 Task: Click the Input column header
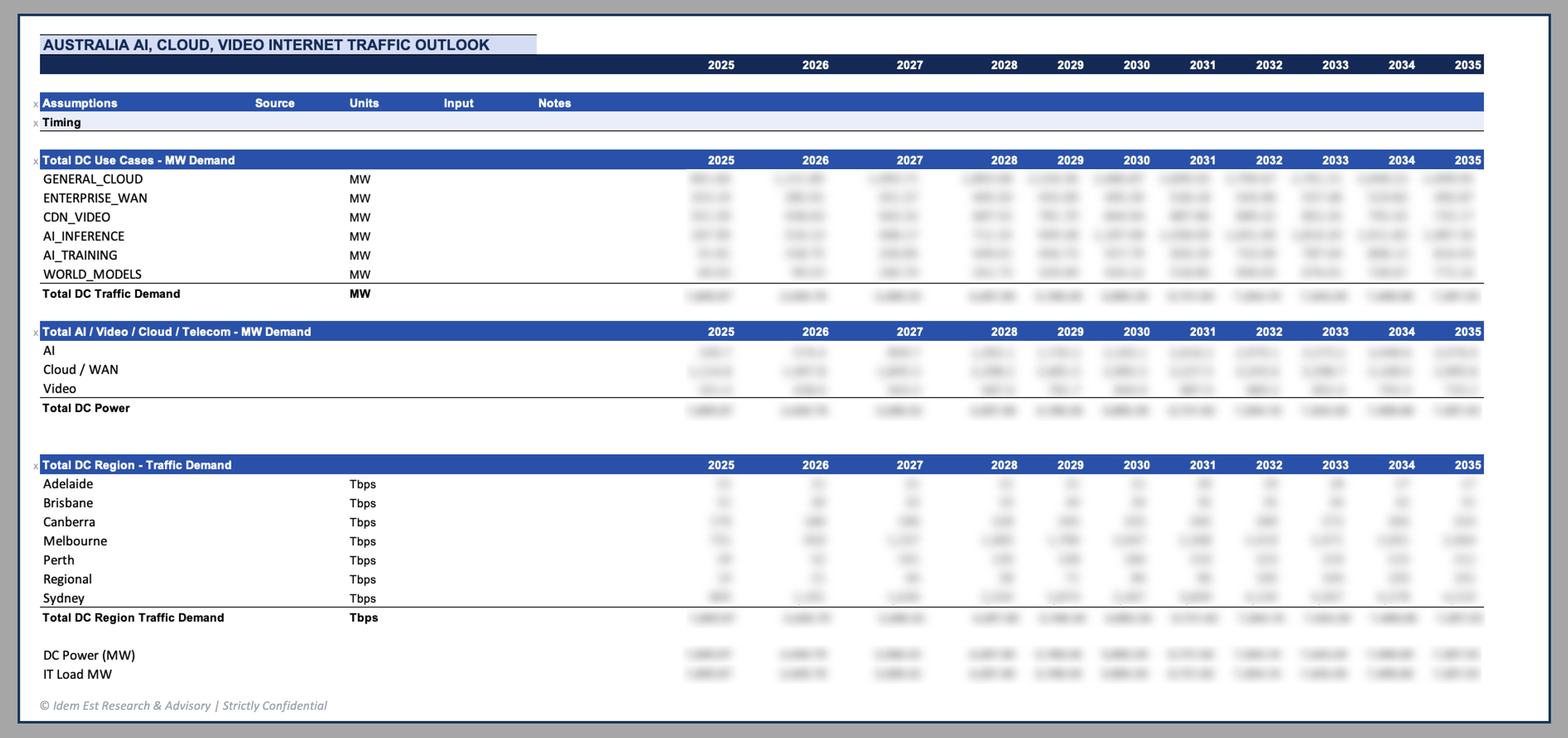[458, 103]
